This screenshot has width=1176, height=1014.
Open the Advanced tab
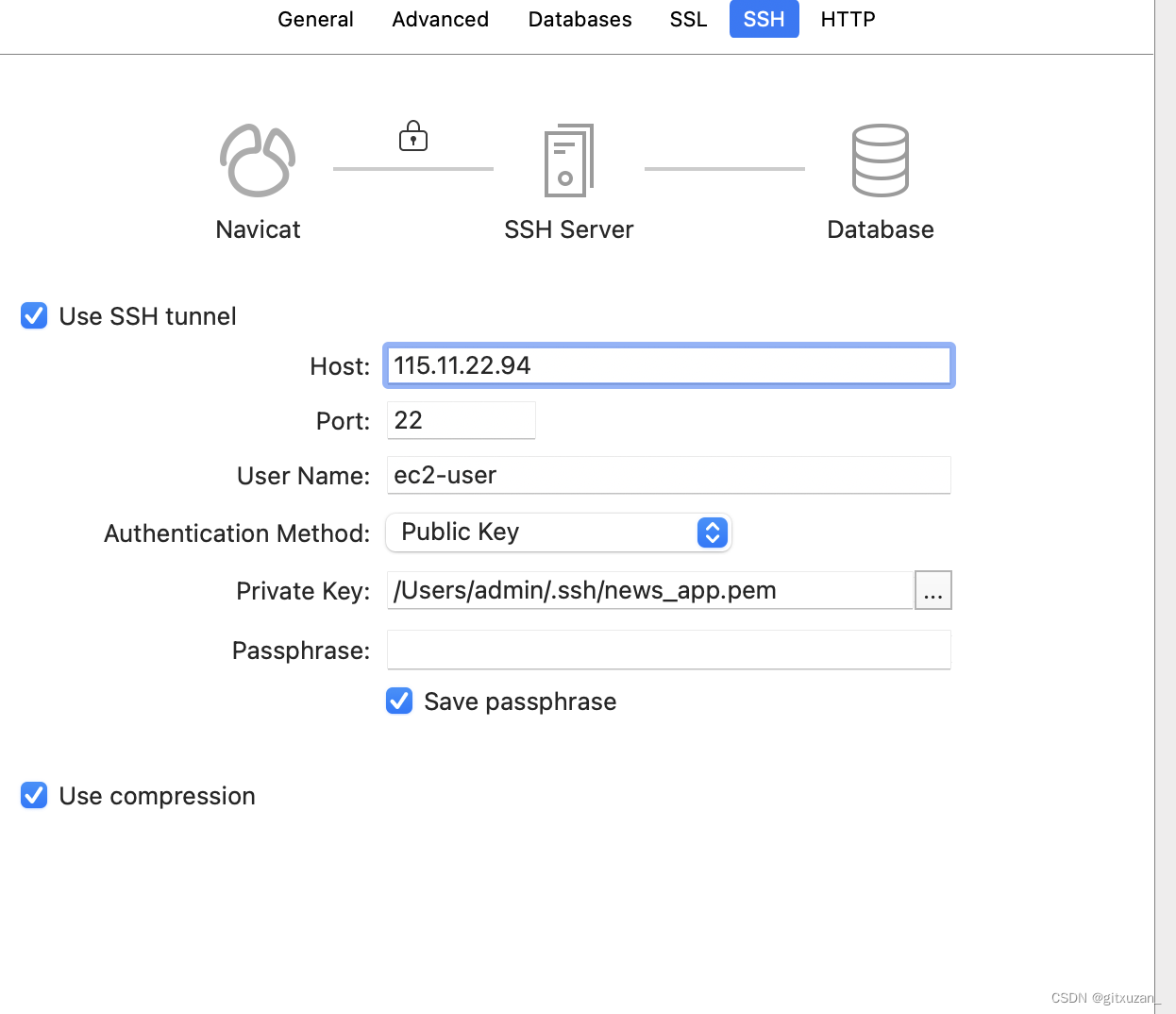pyautogui.click(x=441, y=19)
